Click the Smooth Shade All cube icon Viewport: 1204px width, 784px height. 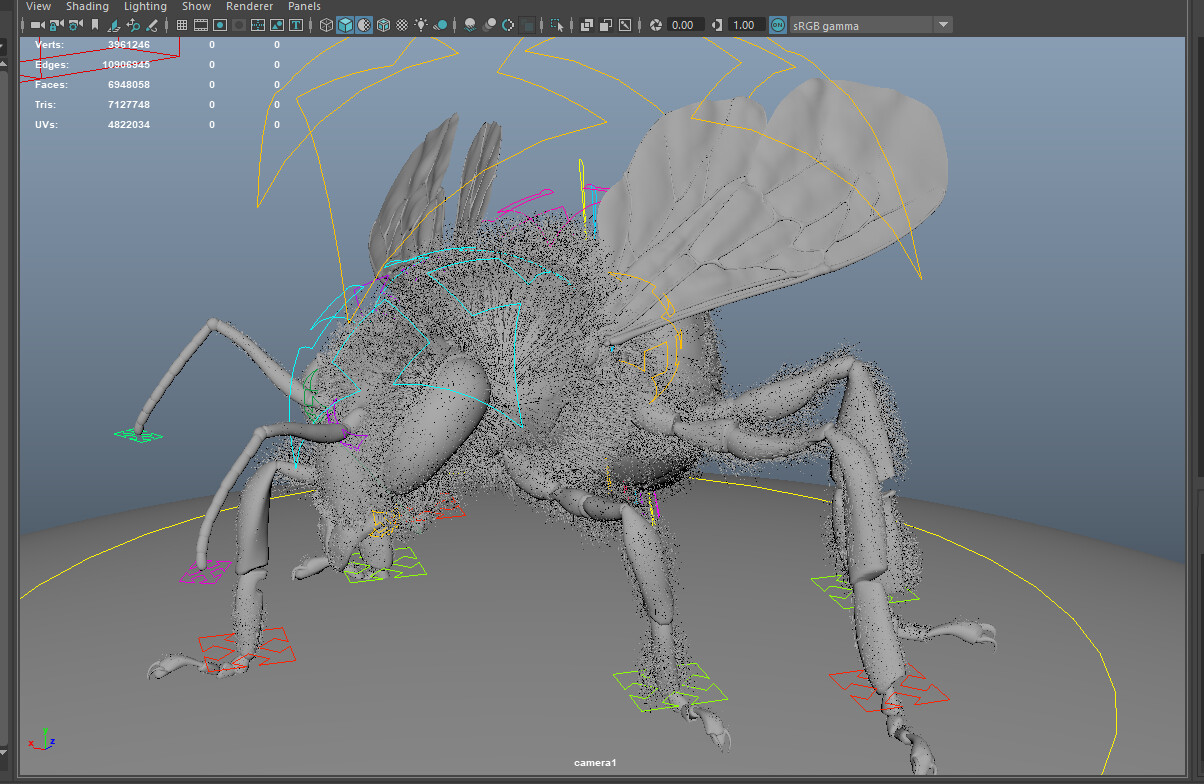tap(345, 25)
